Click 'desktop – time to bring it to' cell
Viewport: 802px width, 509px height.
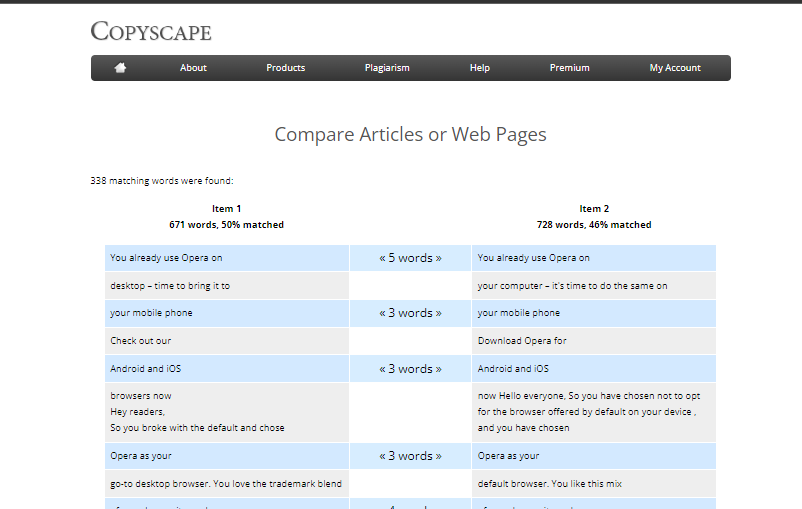(x=227, y=285)
